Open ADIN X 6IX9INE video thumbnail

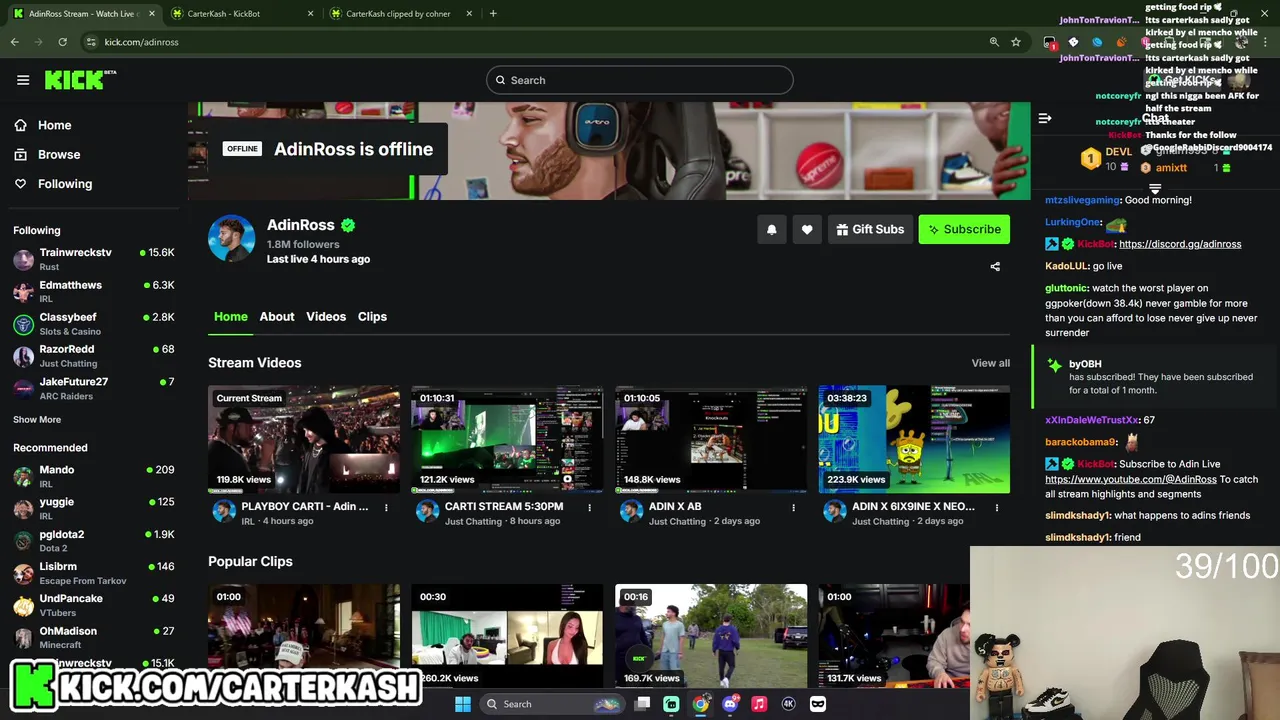click(914, 439)
